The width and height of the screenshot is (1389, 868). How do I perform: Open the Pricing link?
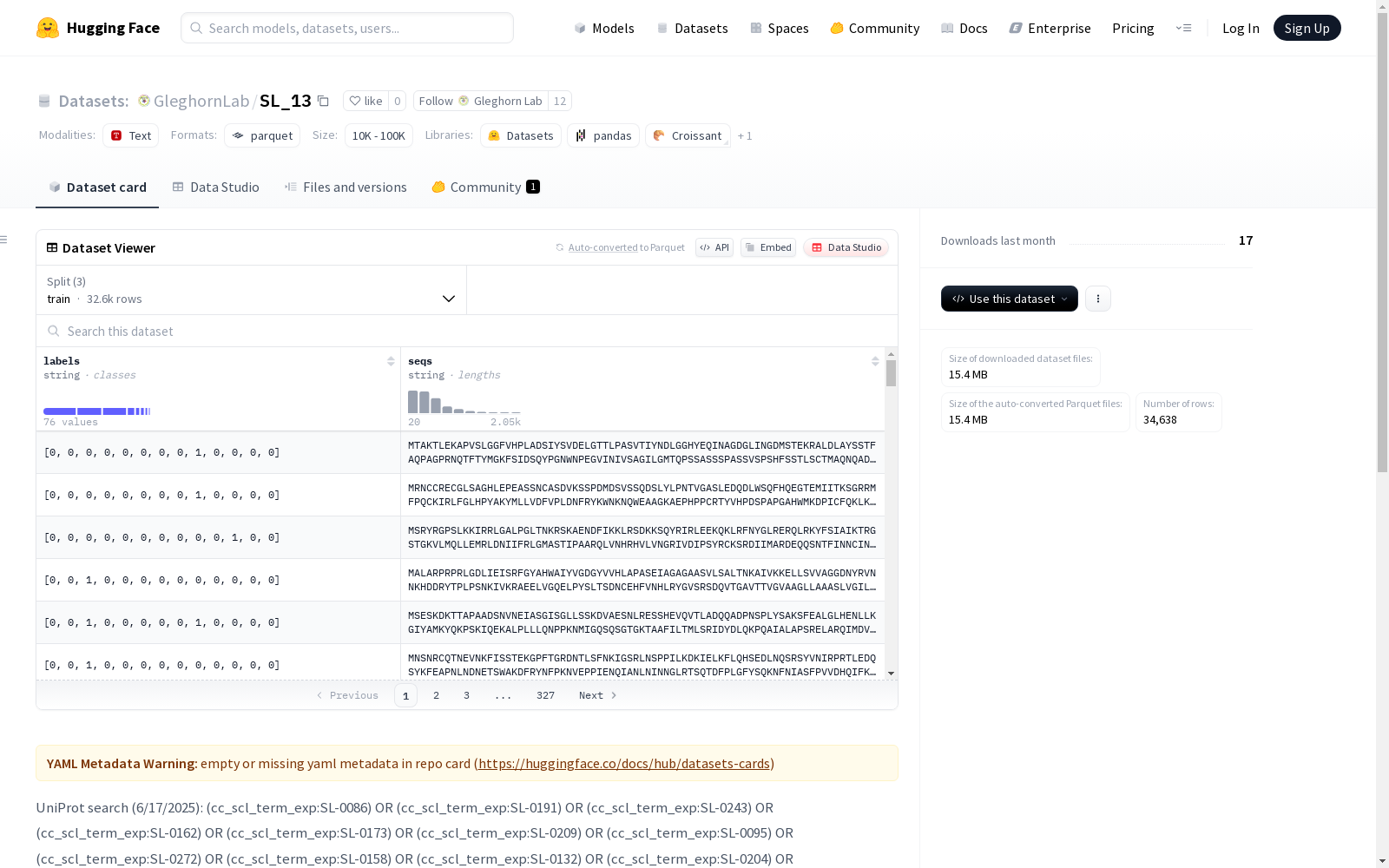[1133, 28]
